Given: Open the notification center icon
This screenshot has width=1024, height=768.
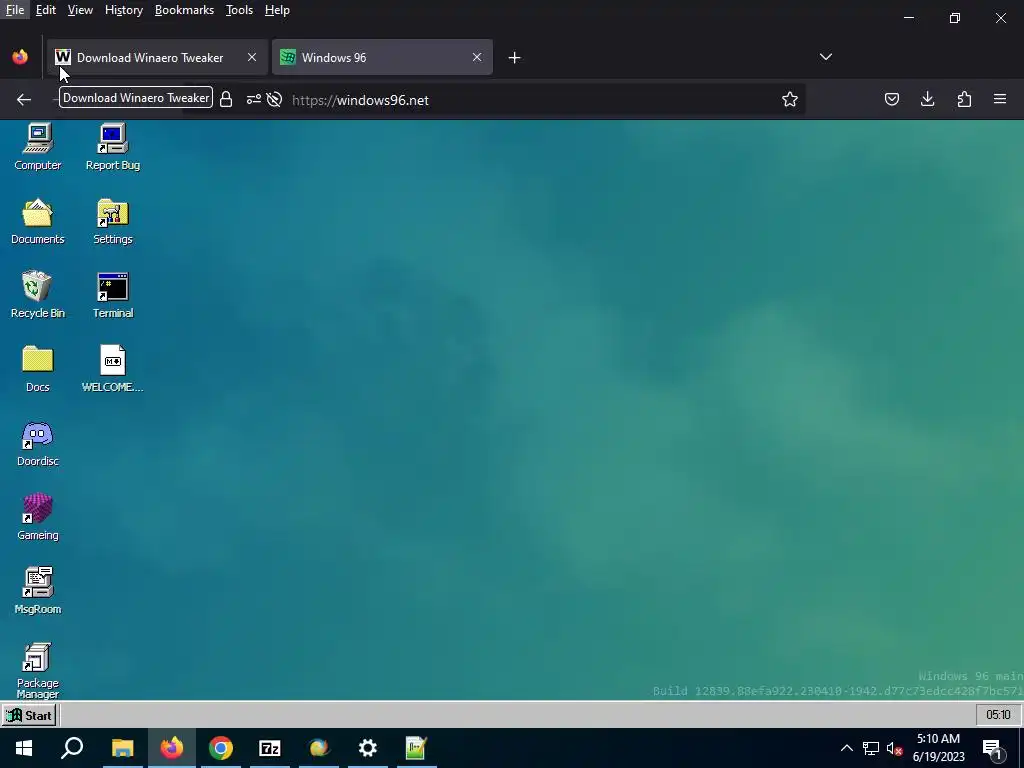Looking at the screenshot, I should click(x=993, y=749).
